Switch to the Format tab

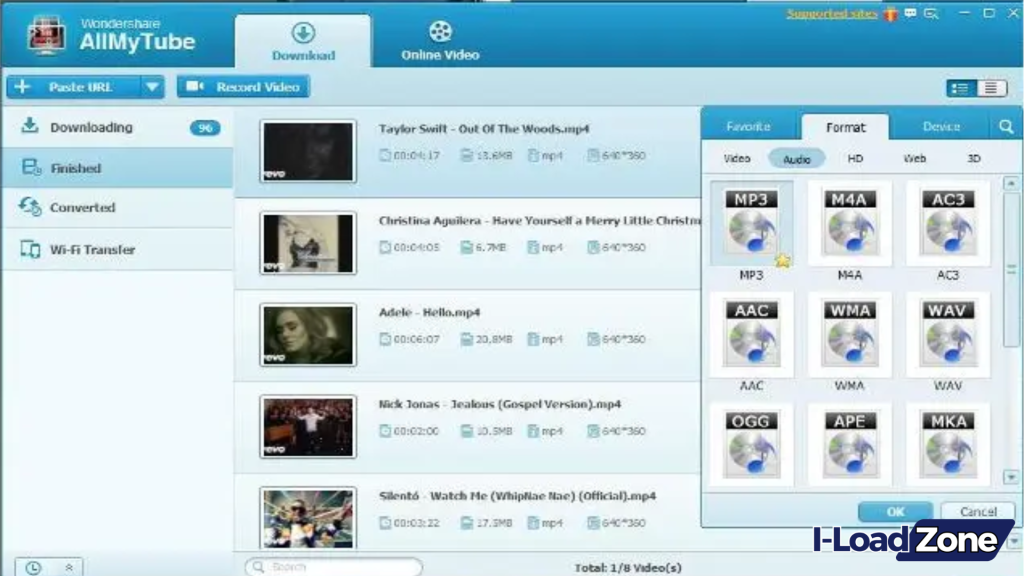pos(845,127)
